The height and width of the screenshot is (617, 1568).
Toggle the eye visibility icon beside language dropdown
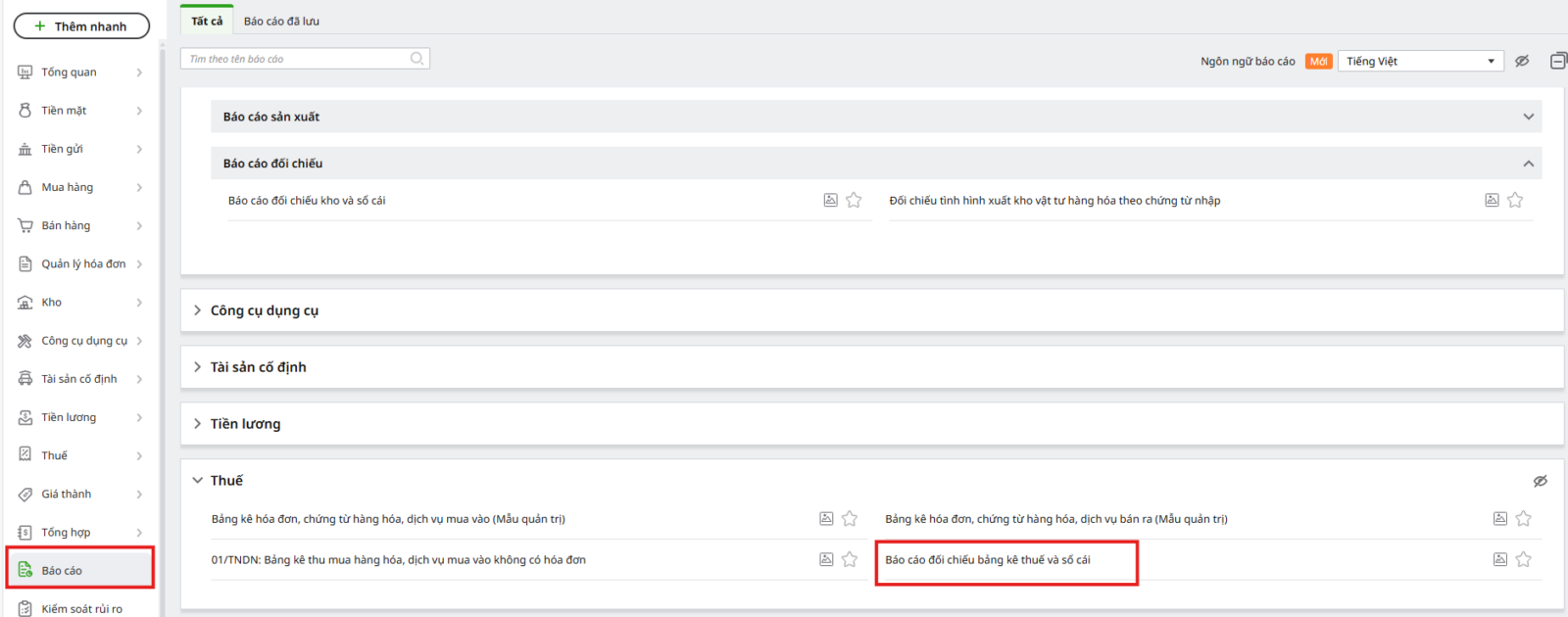click(x=1522, y=61)
